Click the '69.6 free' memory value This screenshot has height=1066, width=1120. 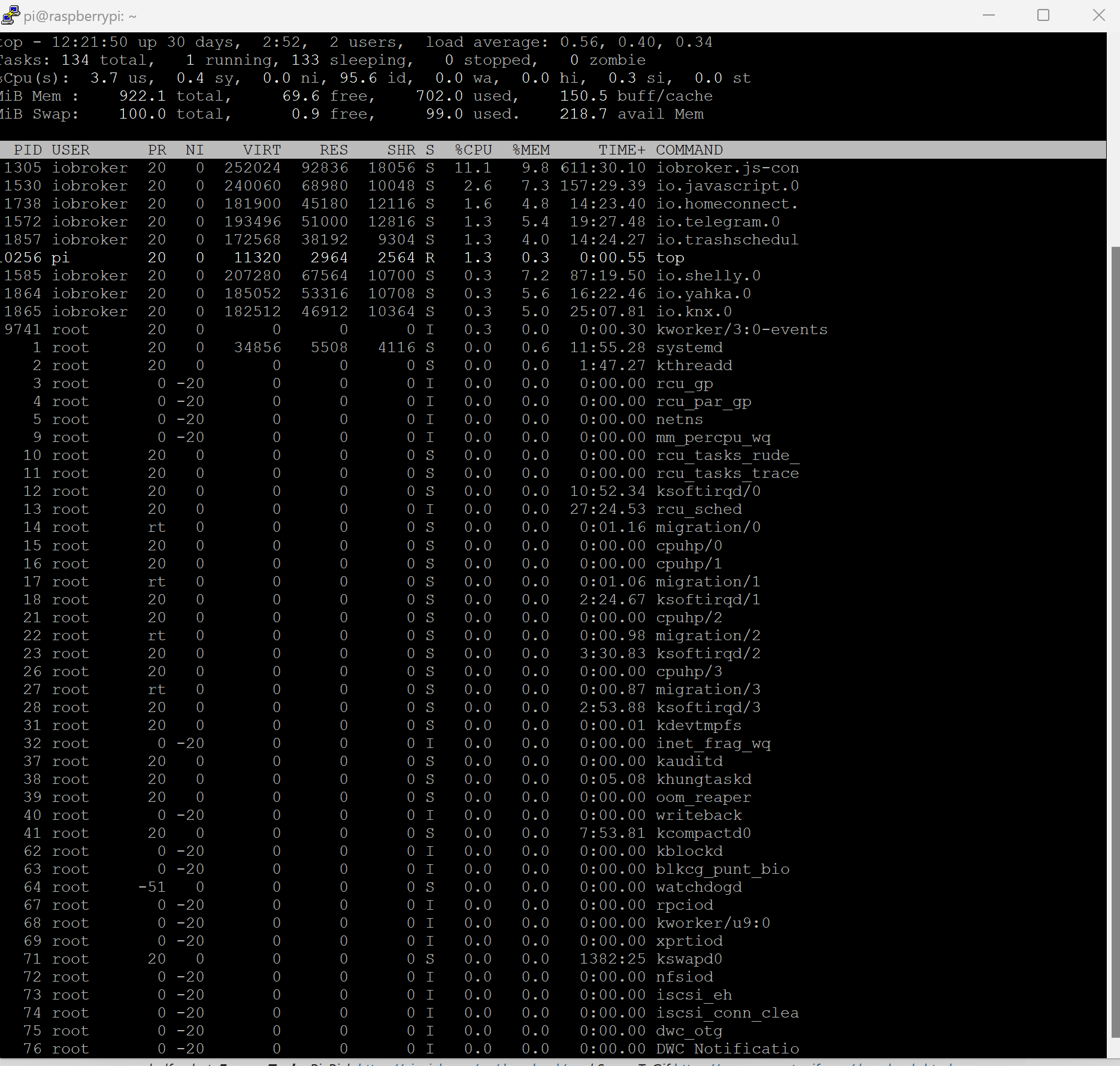pyautogui.click(x=325, y=96)
